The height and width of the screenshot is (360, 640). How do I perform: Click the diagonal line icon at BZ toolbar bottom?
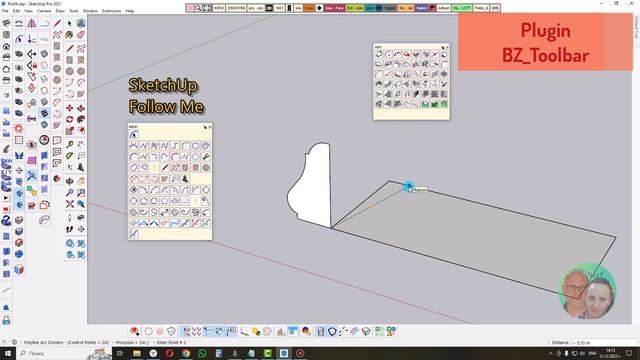(133, 234)
